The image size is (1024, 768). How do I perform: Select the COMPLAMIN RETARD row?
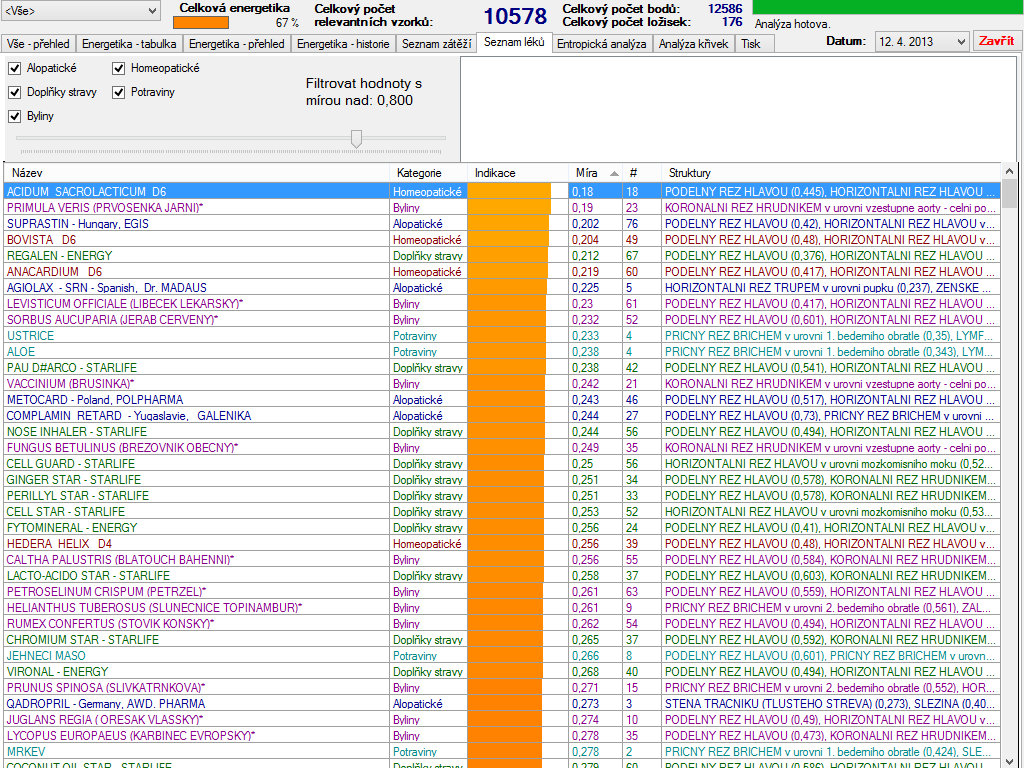pos(502,416)
